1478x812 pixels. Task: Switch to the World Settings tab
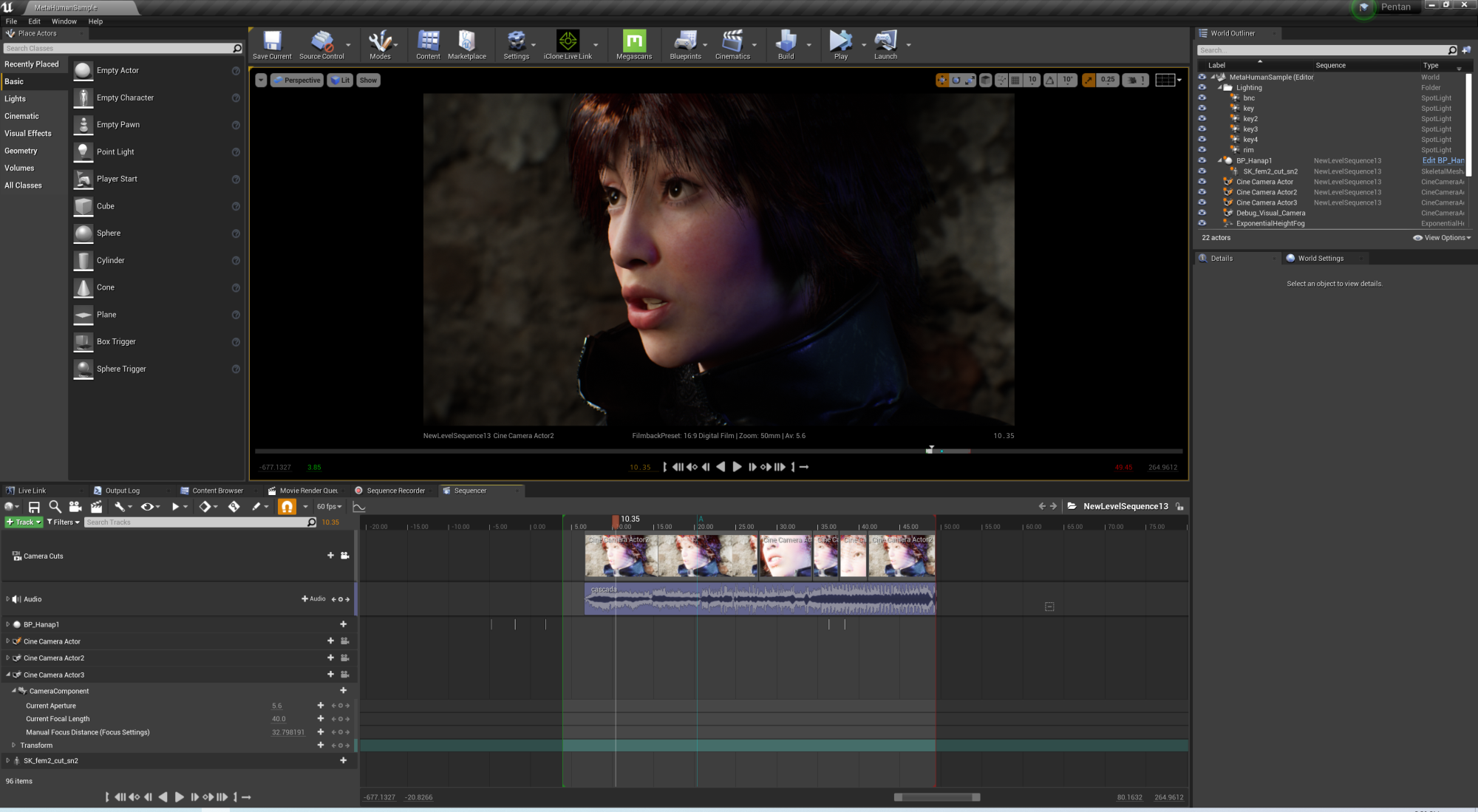[x=1321, y=259]
